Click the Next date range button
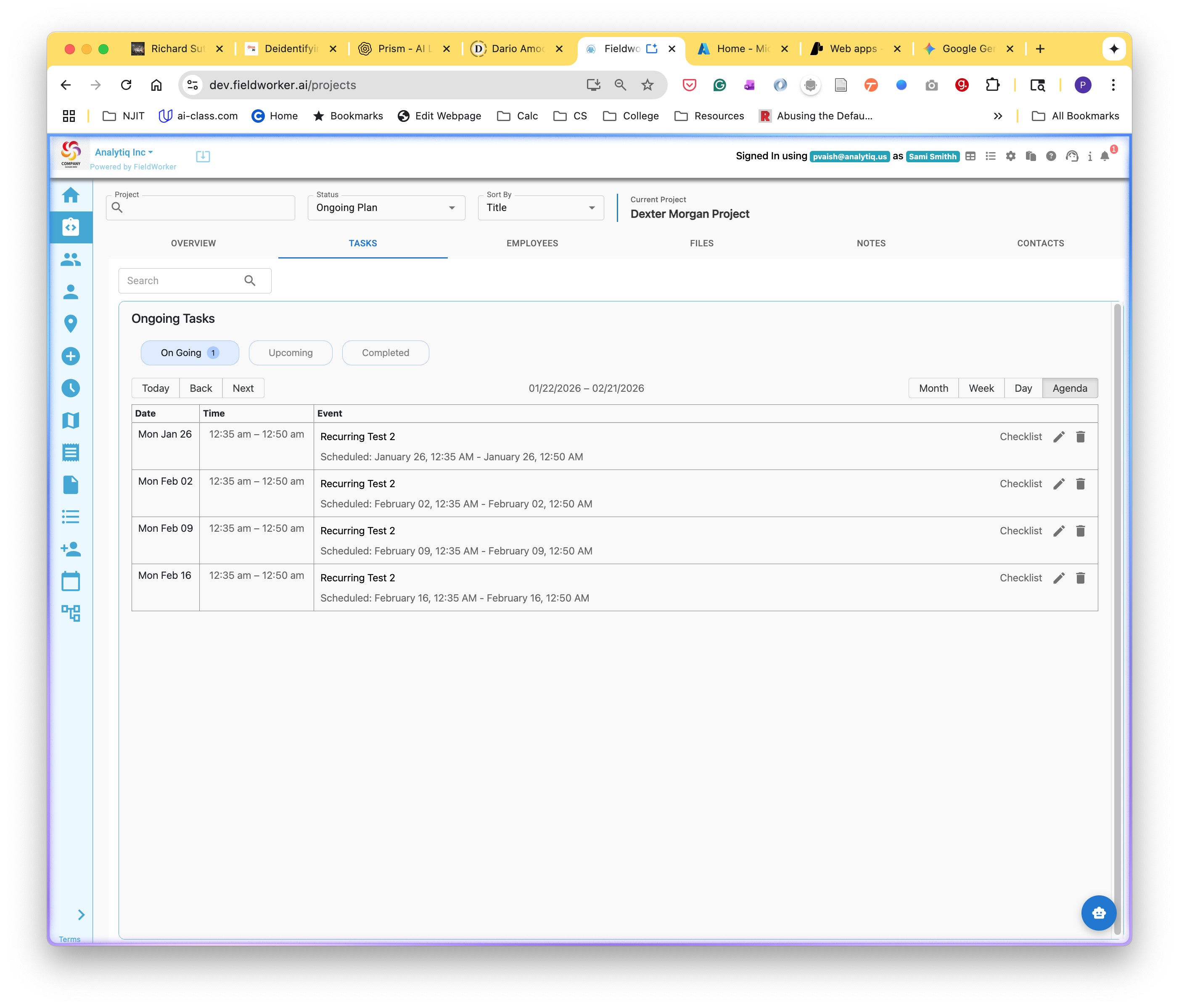 [x=243, y=388]
